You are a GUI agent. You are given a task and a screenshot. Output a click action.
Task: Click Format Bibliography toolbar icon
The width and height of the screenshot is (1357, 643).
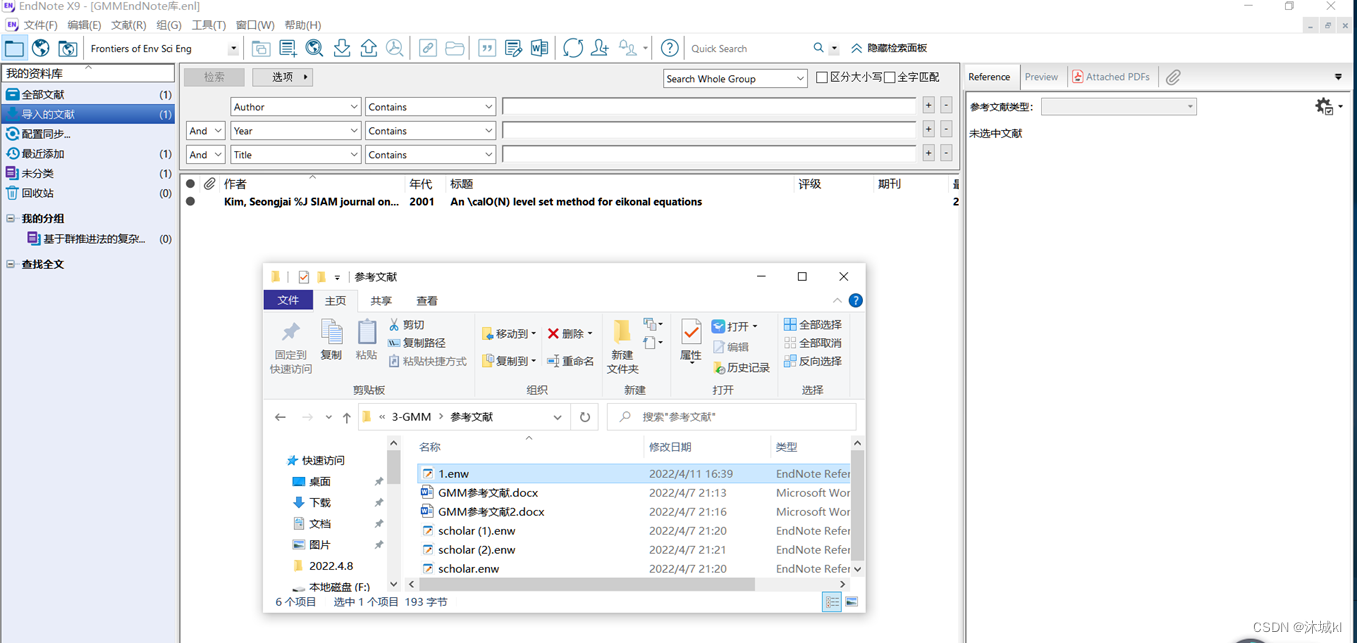pyautogui.click(x=513, y=48)
